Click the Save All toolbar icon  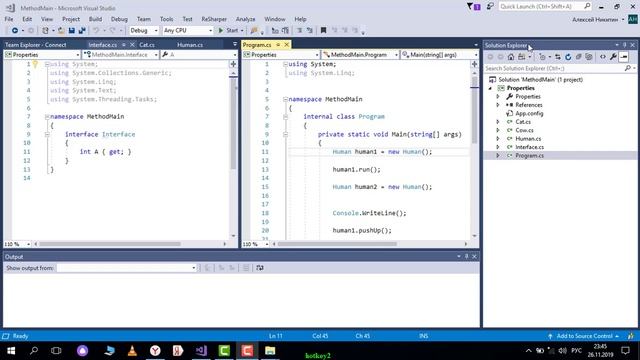tap(82, 31)
